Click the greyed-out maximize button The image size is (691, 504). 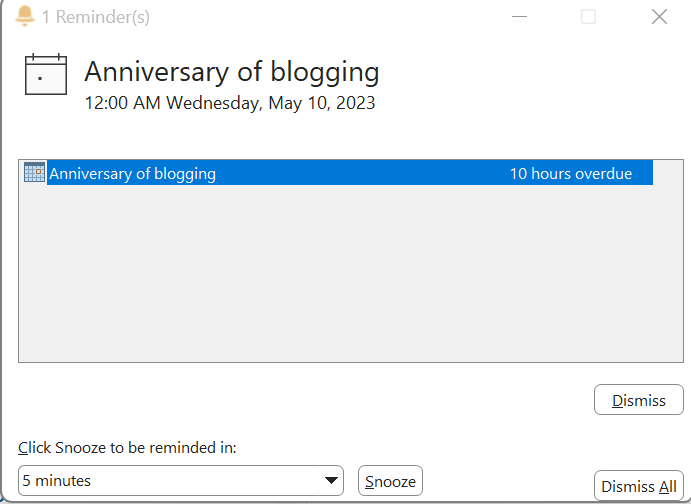click(x=589, y=16)
